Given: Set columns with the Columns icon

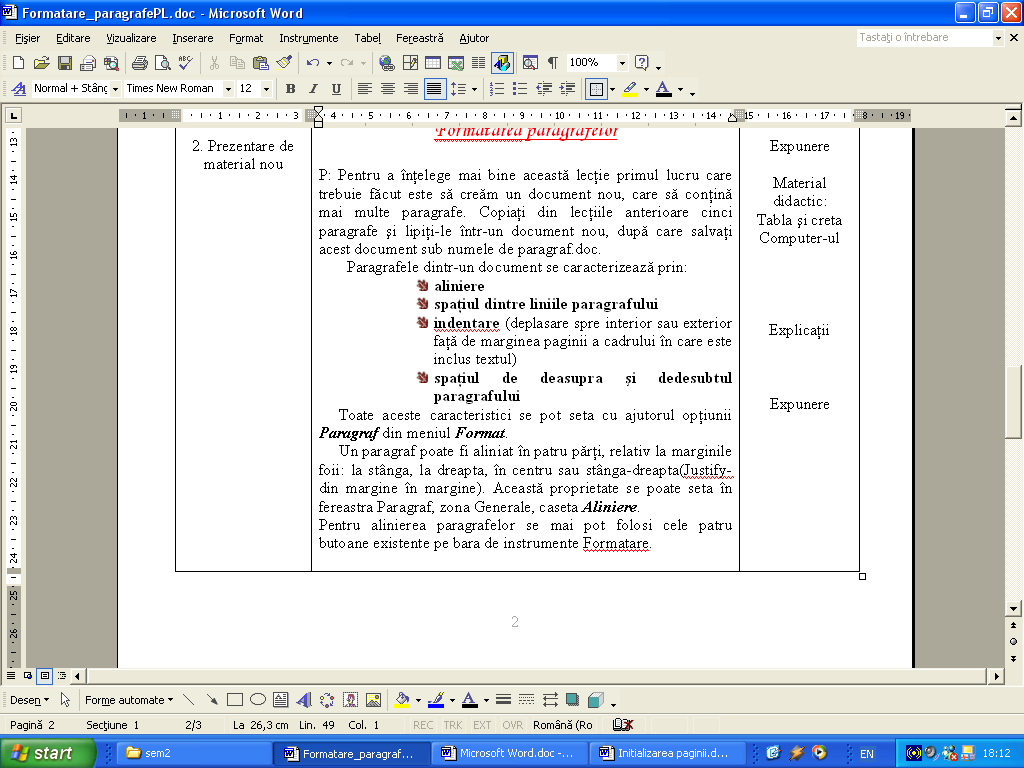Looking at the screenshot, I should click(x=479, y=63).
